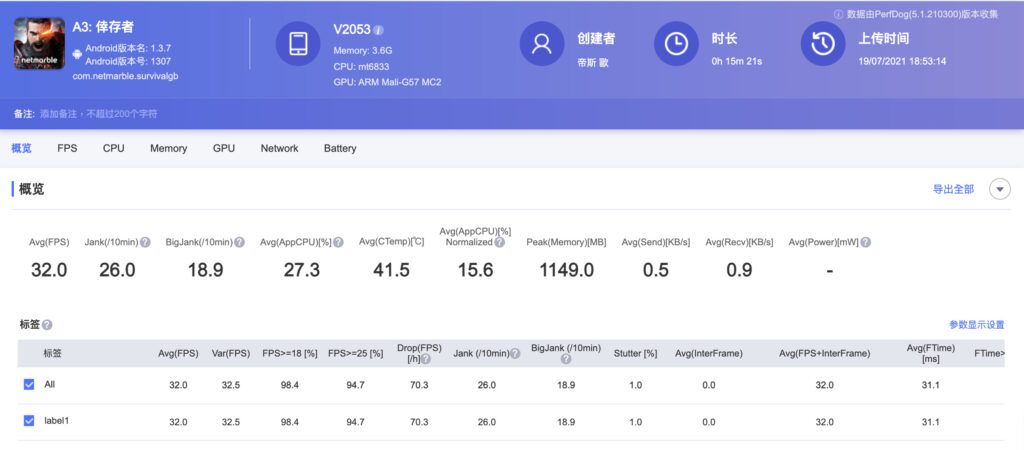Click help icon under Drop(FPS) column
The image size is (1024, 450).
click(425, 359)
